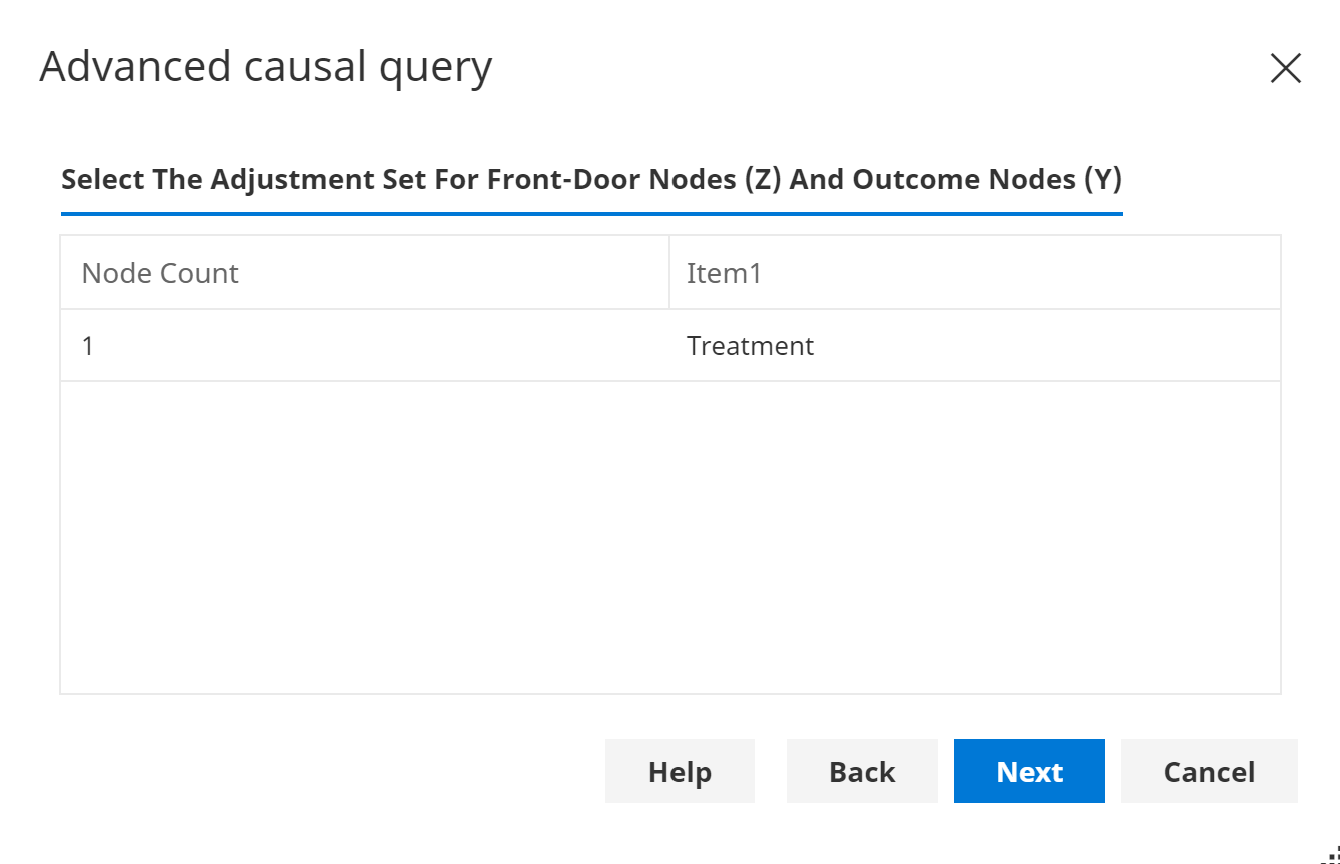
Task: Click the Advanced causal query title text
Action: coord(266,67)
